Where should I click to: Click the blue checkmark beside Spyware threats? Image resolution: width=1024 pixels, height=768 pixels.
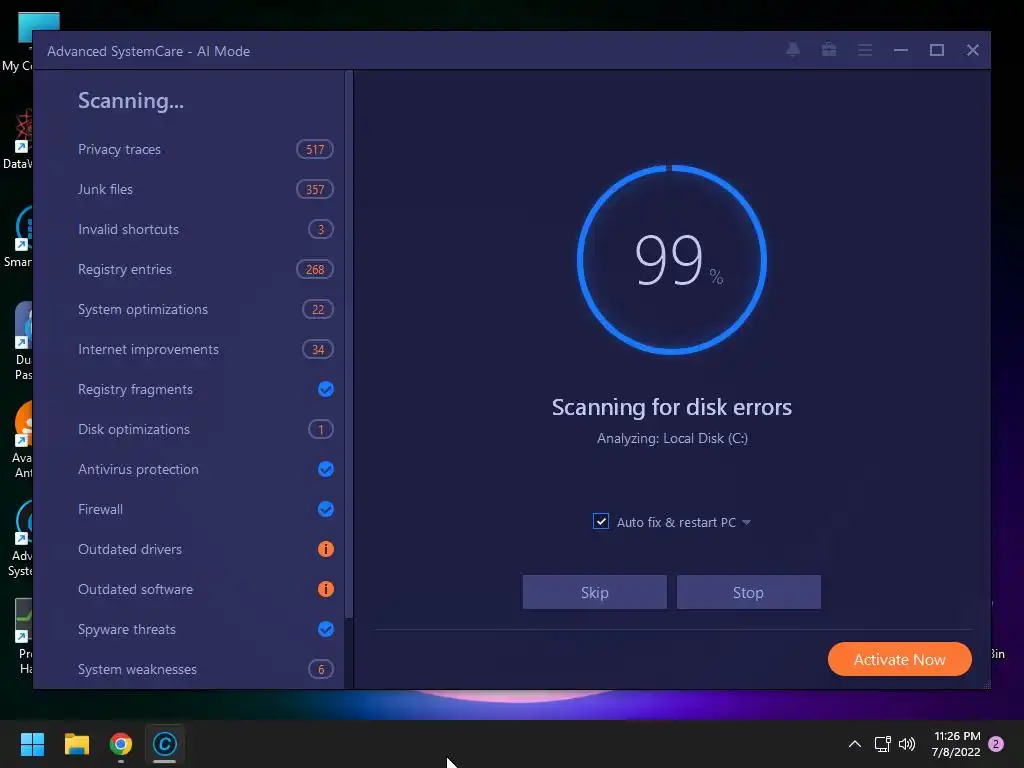pyautogui.click(x=325, y=629)
